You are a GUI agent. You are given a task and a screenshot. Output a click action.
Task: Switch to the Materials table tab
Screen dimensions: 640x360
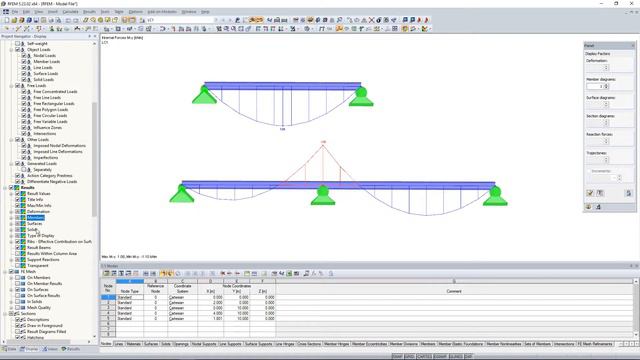133,344
